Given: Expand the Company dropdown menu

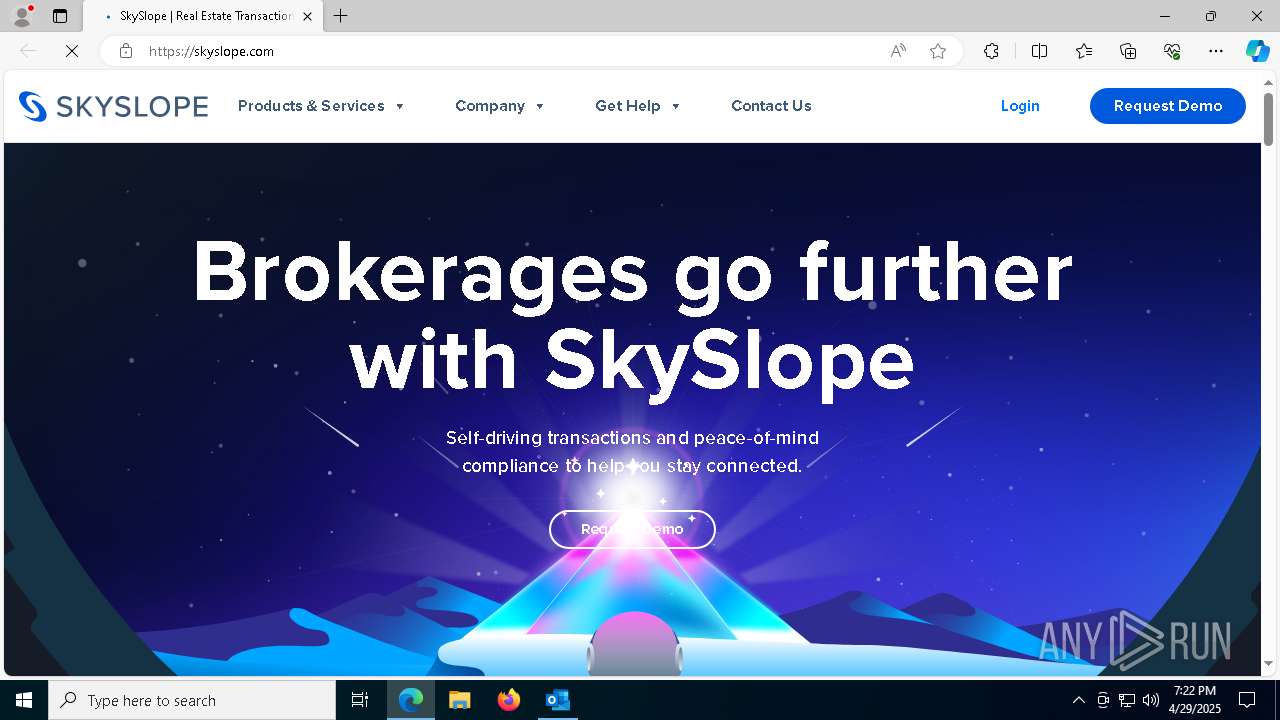Looking at the screenshot, I should point(500,106).
